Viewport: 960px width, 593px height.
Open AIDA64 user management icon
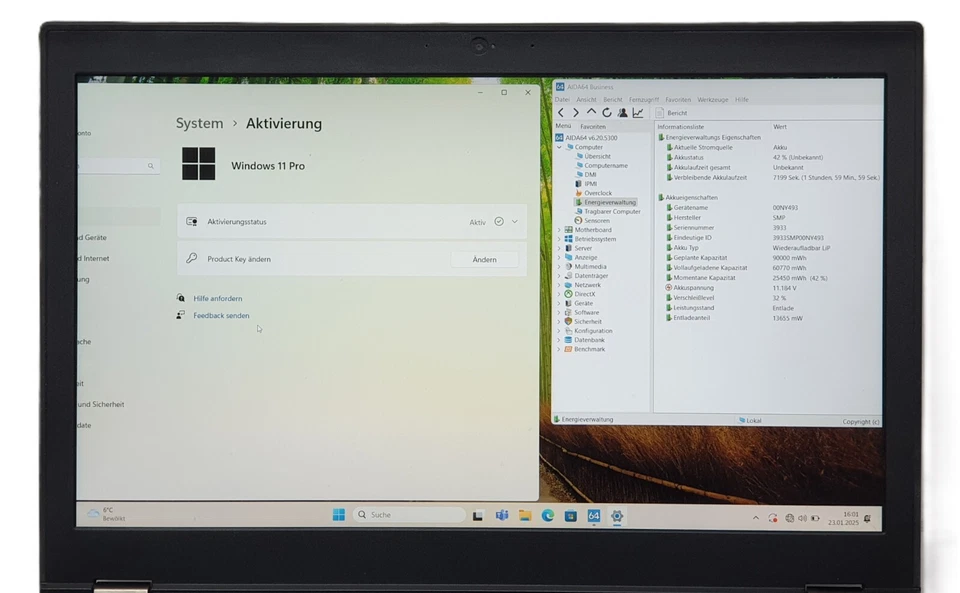[622, 113]
